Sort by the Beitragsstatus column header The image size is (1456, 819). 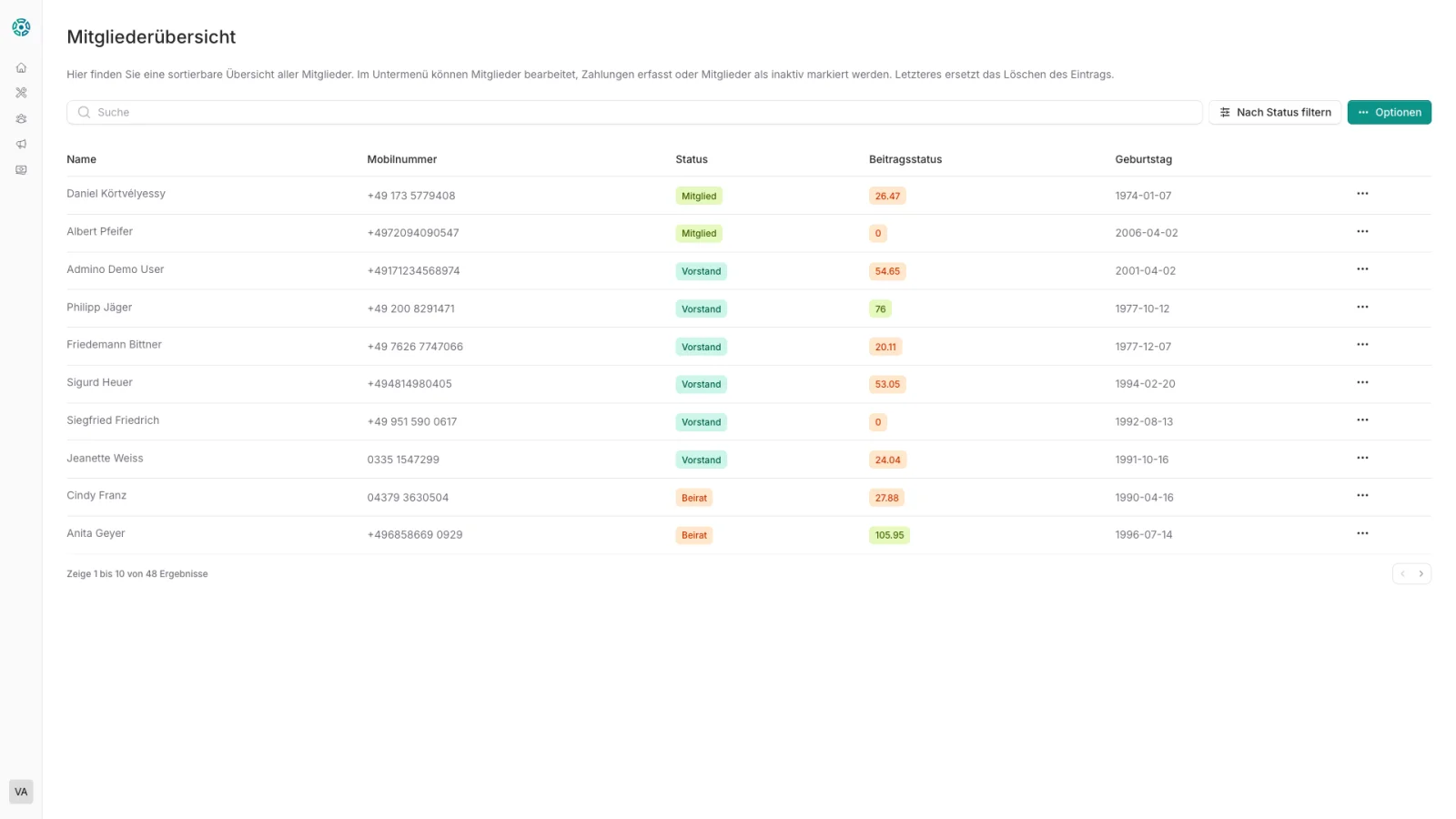point(905,159)
